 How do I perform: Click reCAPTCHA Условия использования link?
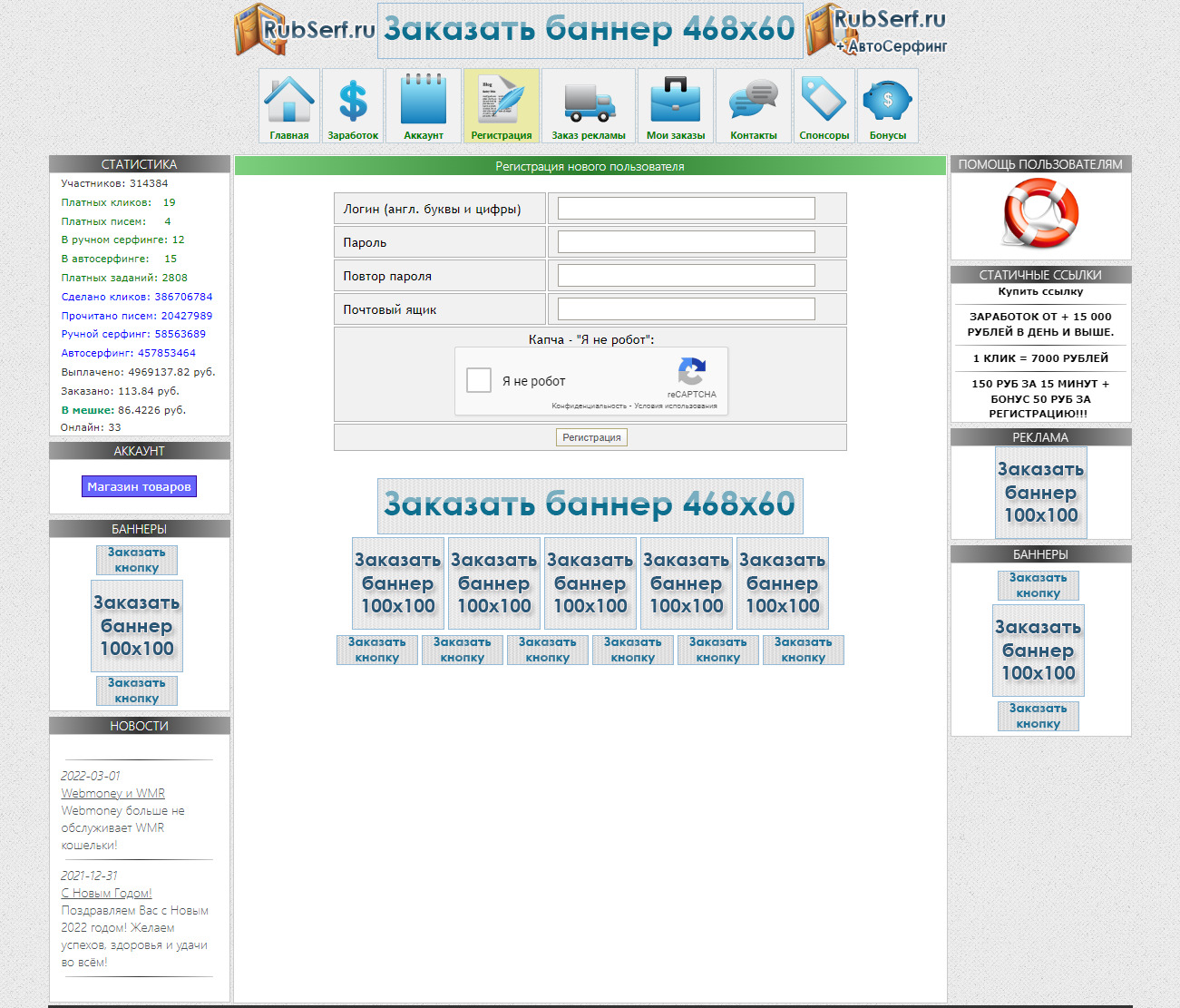click(676, 406)
